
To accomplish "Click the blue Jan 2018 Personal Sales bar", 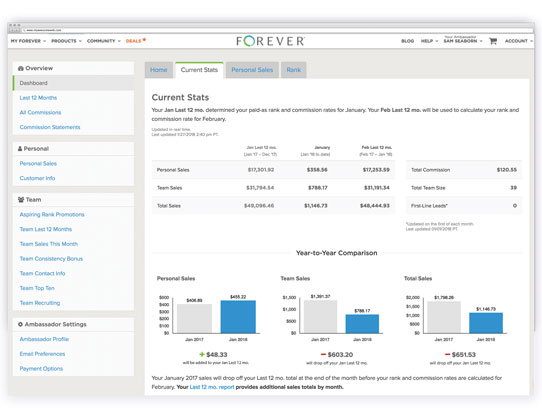I will [x=238, y=317].
